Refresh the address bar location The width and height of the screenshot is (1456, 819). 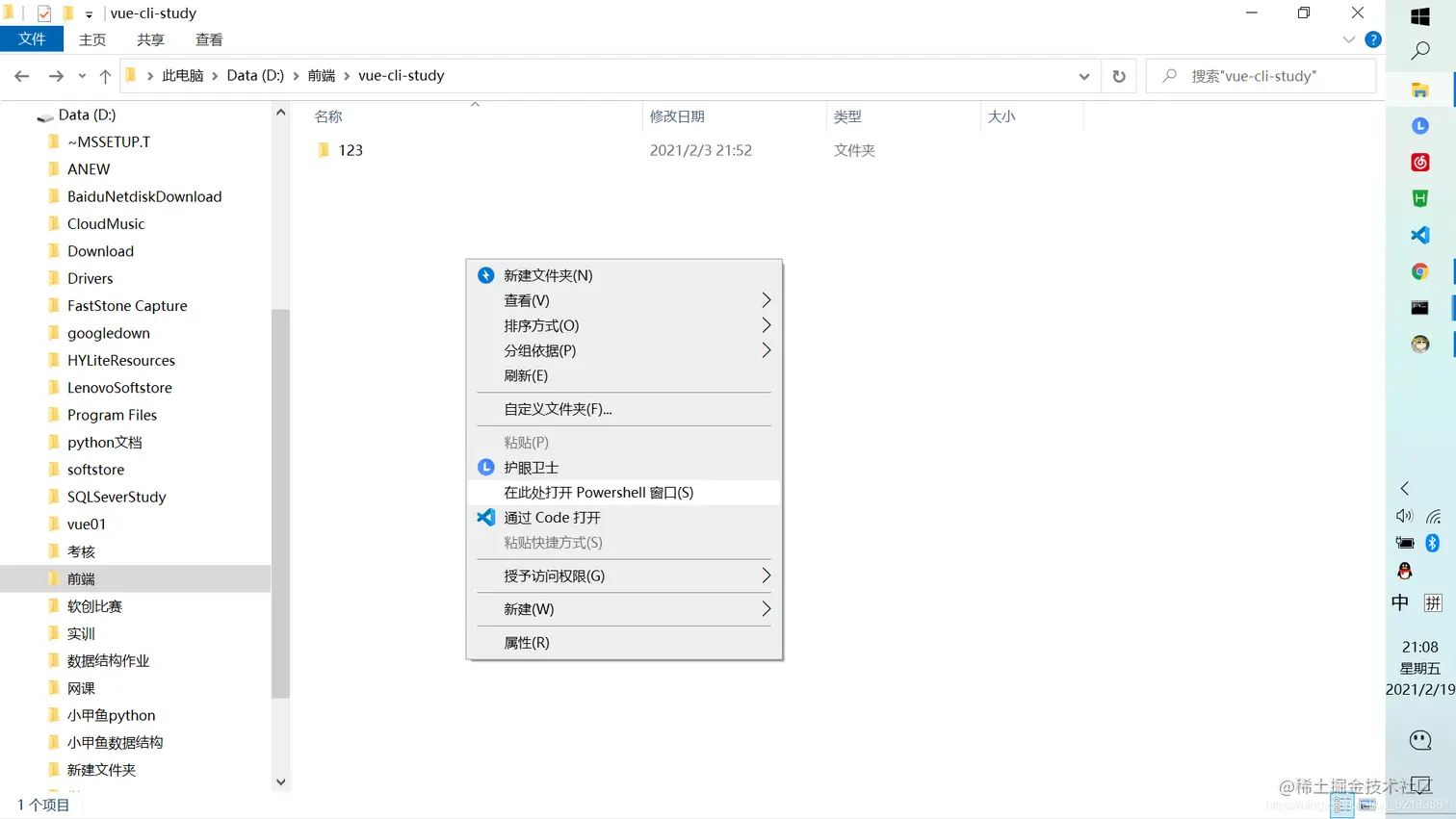tap(1119, 76)
